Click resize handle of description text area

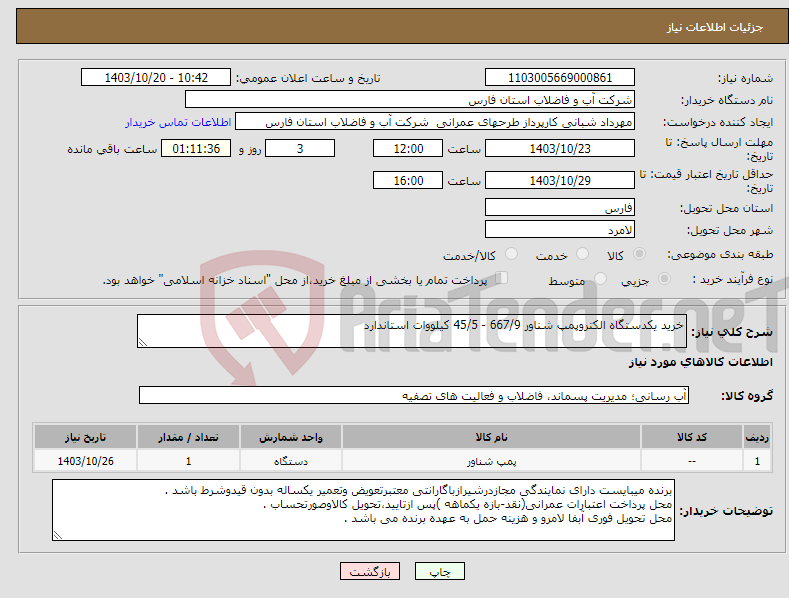point(143,342)
